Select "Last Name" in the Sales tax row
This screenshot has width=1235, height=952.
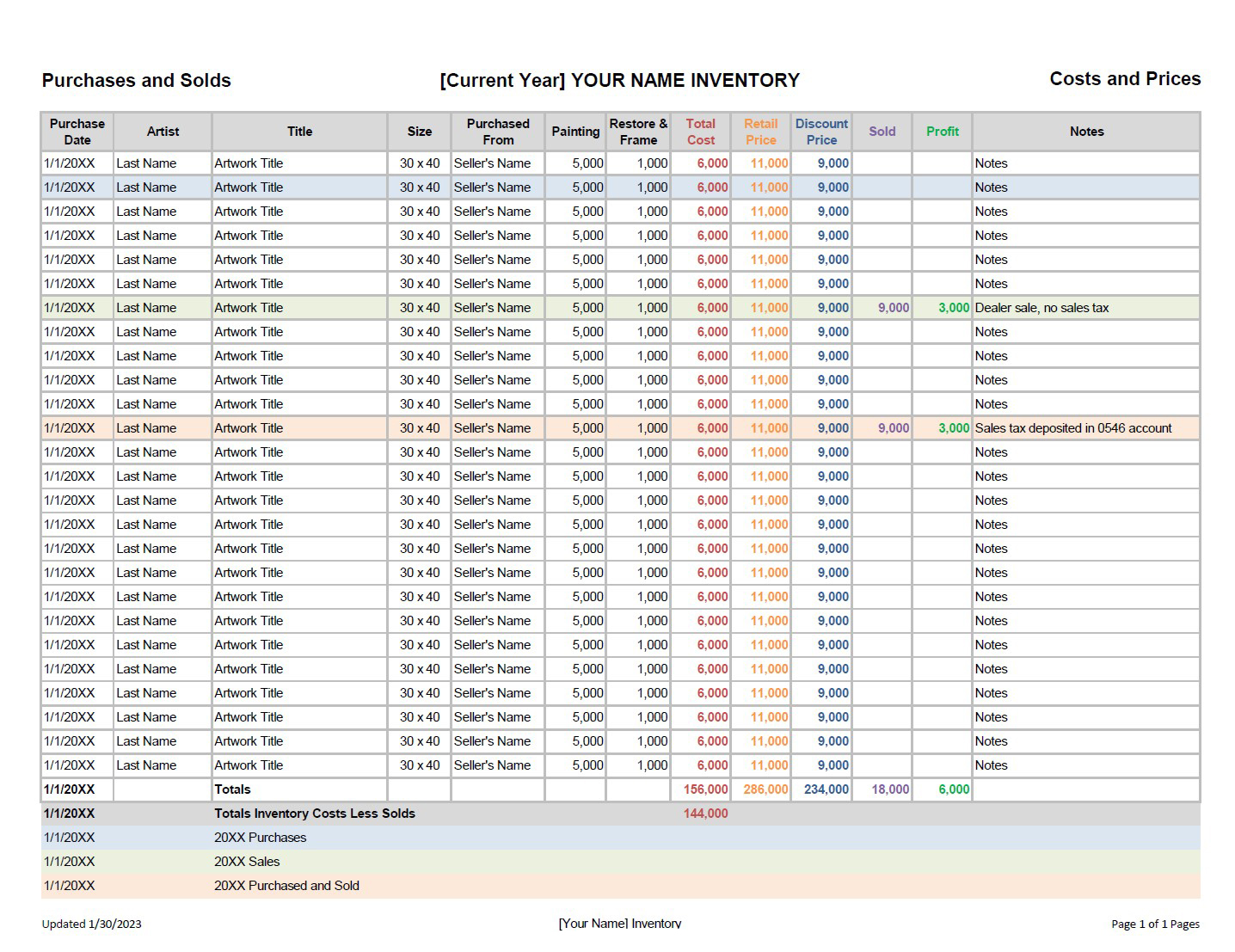point(146,428)
